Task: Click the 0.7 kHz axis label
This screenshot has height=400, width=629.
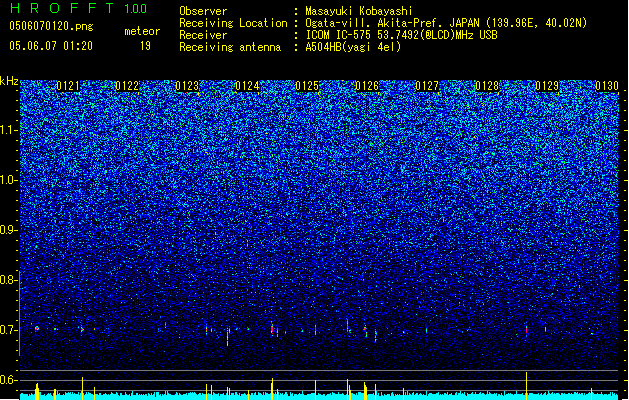Action: pos(8,330)
